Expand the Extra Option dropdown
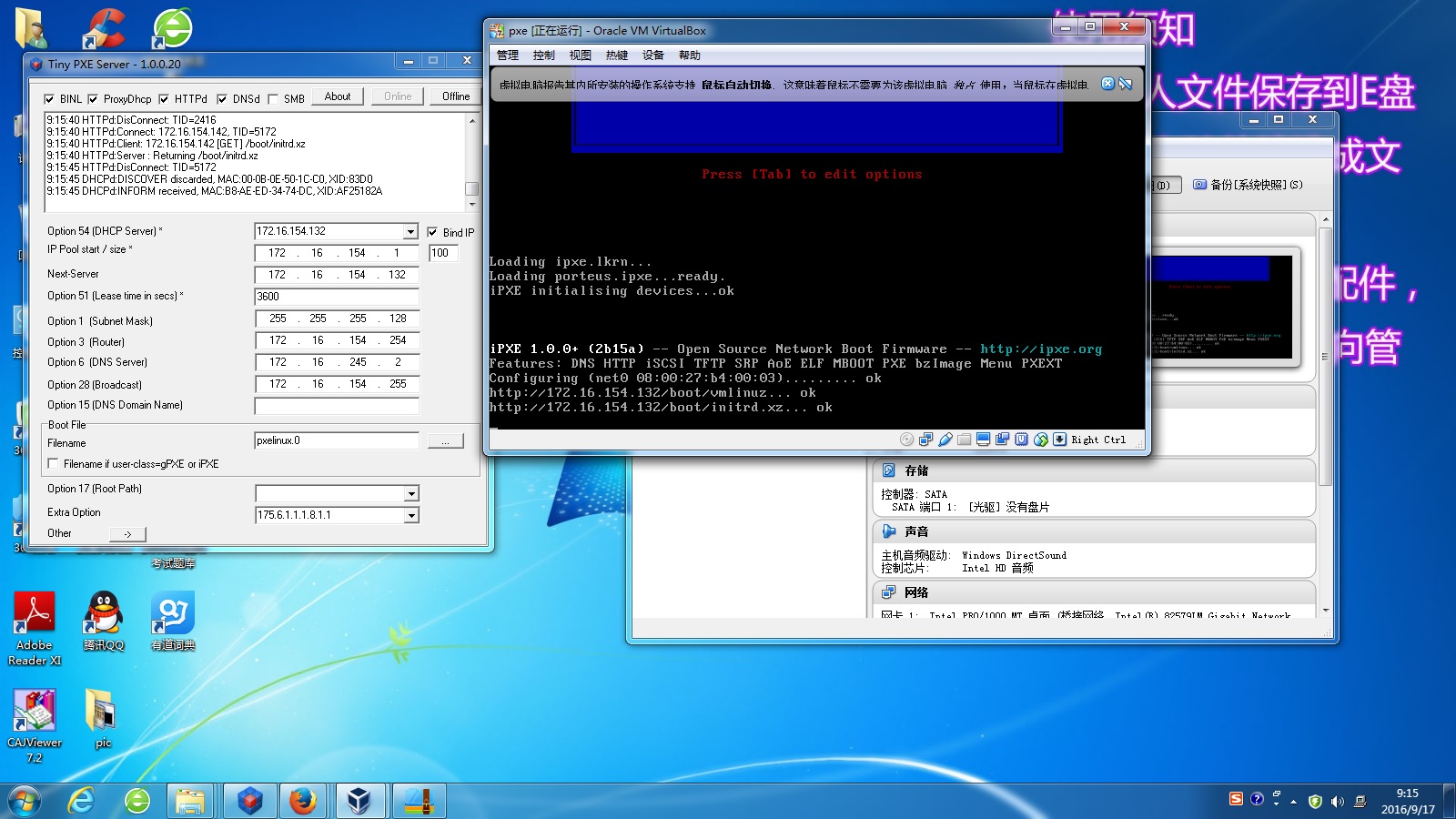The width and height of the screenshot is (1456, 819). tap(411, 515)
